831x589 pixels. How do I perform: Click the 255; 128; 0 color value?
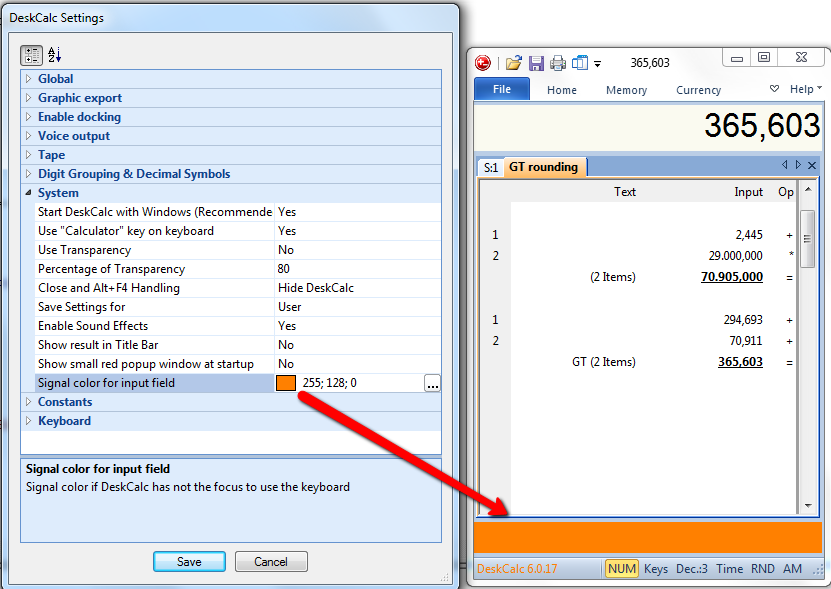[330, 383]
